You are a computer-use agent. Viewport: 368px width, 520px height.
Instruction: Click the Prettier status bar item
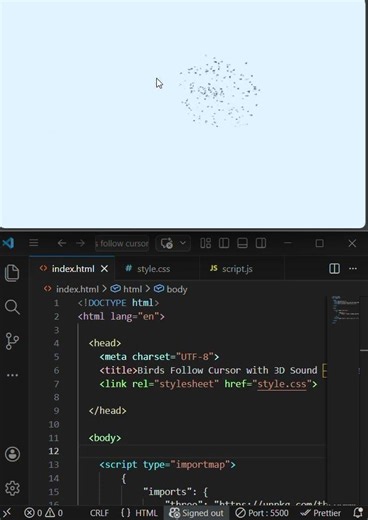320,513
